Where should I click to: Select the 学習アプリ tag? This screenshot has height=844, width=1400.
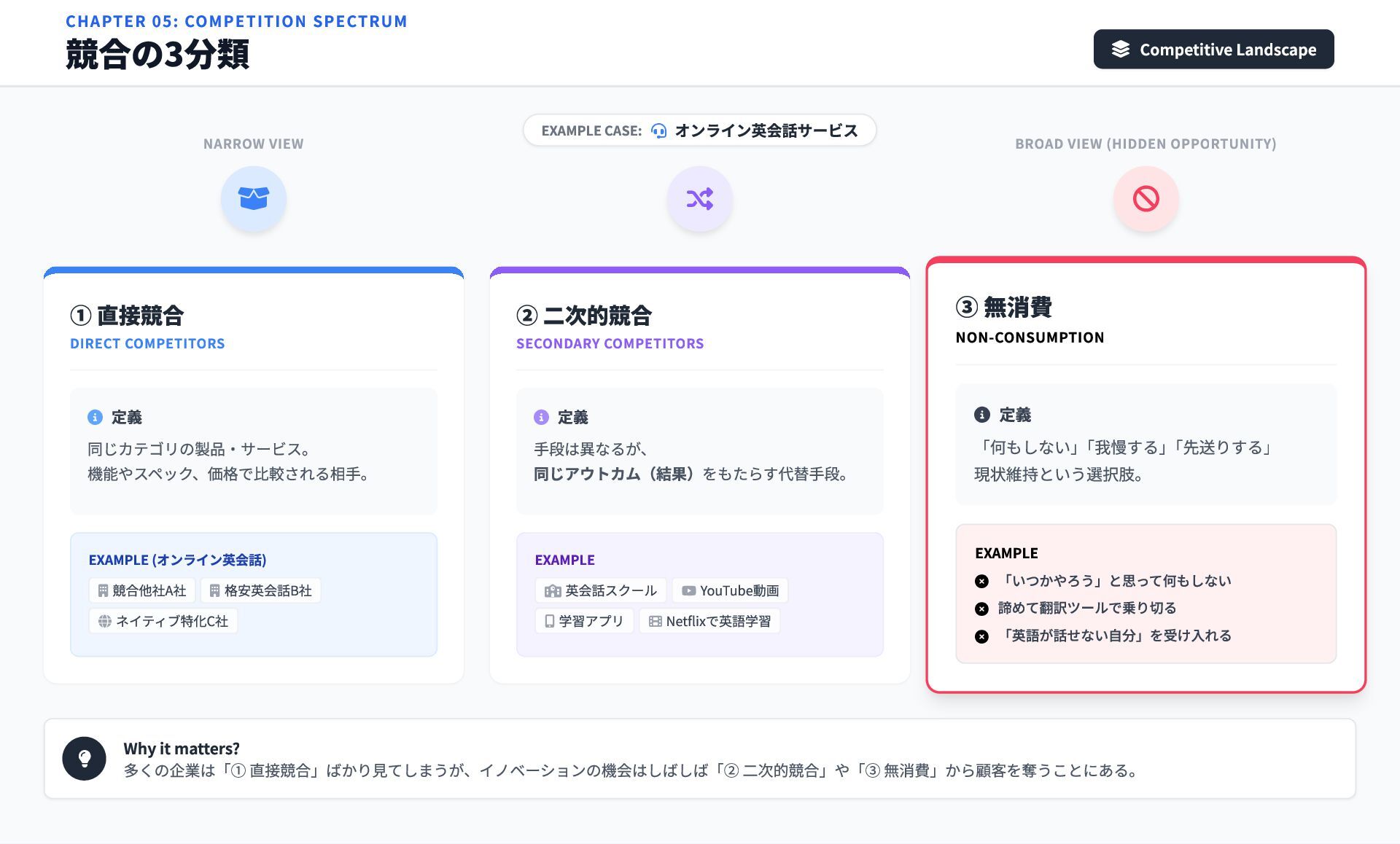(x=584, y=621)
